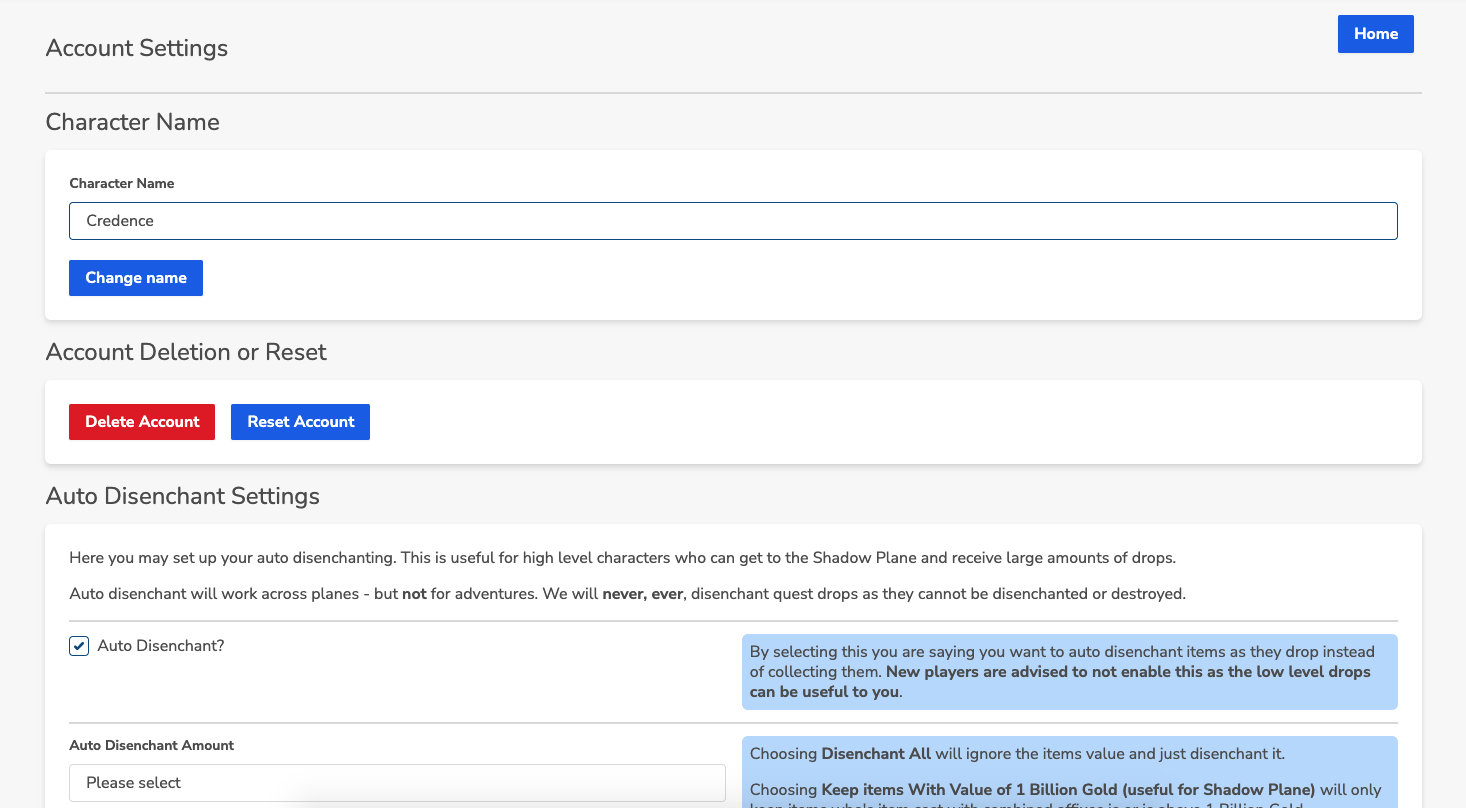This screenshot has height=808, width=1466.
Task: Click the Disenchant All explanation text
Action: (x=1017, y=754)
